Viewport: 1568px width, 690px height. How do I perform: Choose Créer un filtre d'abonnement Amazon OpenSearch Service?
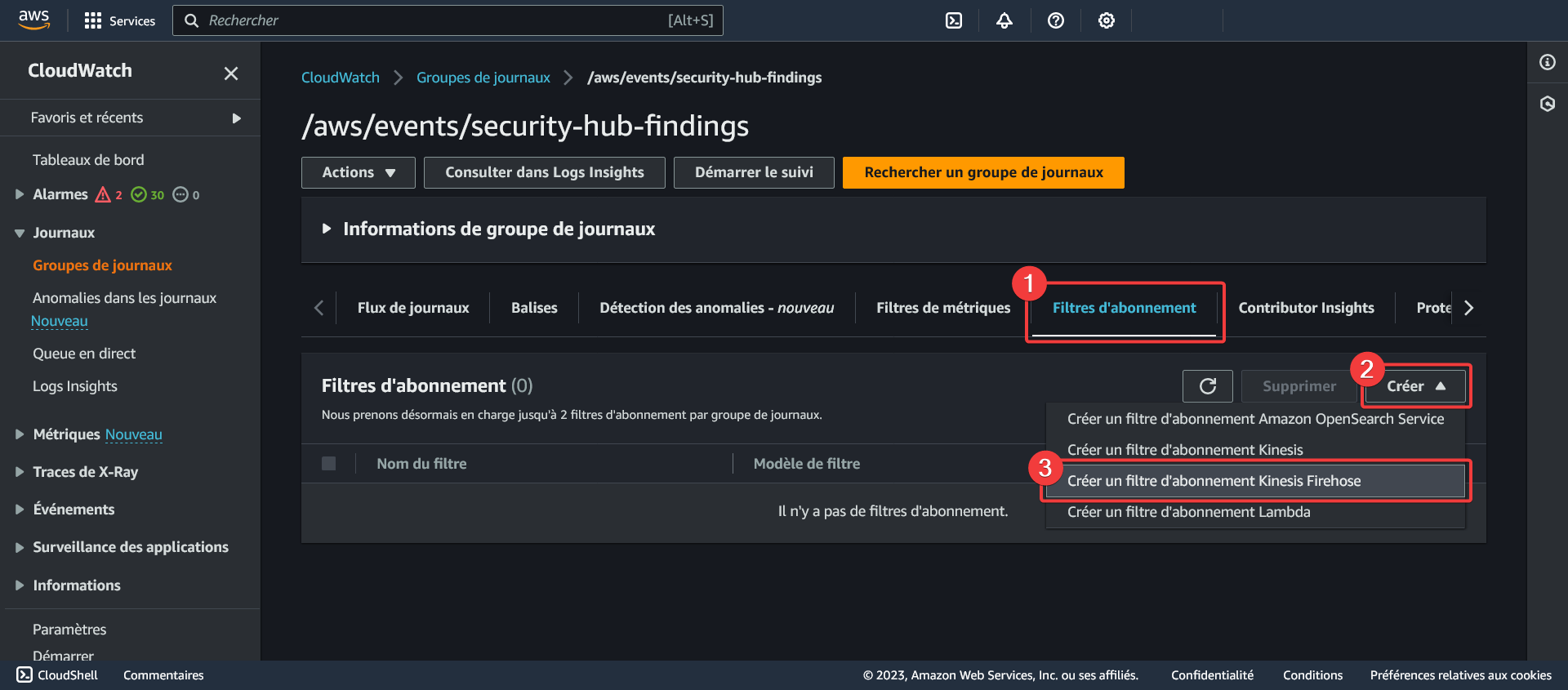[1255, 419]
